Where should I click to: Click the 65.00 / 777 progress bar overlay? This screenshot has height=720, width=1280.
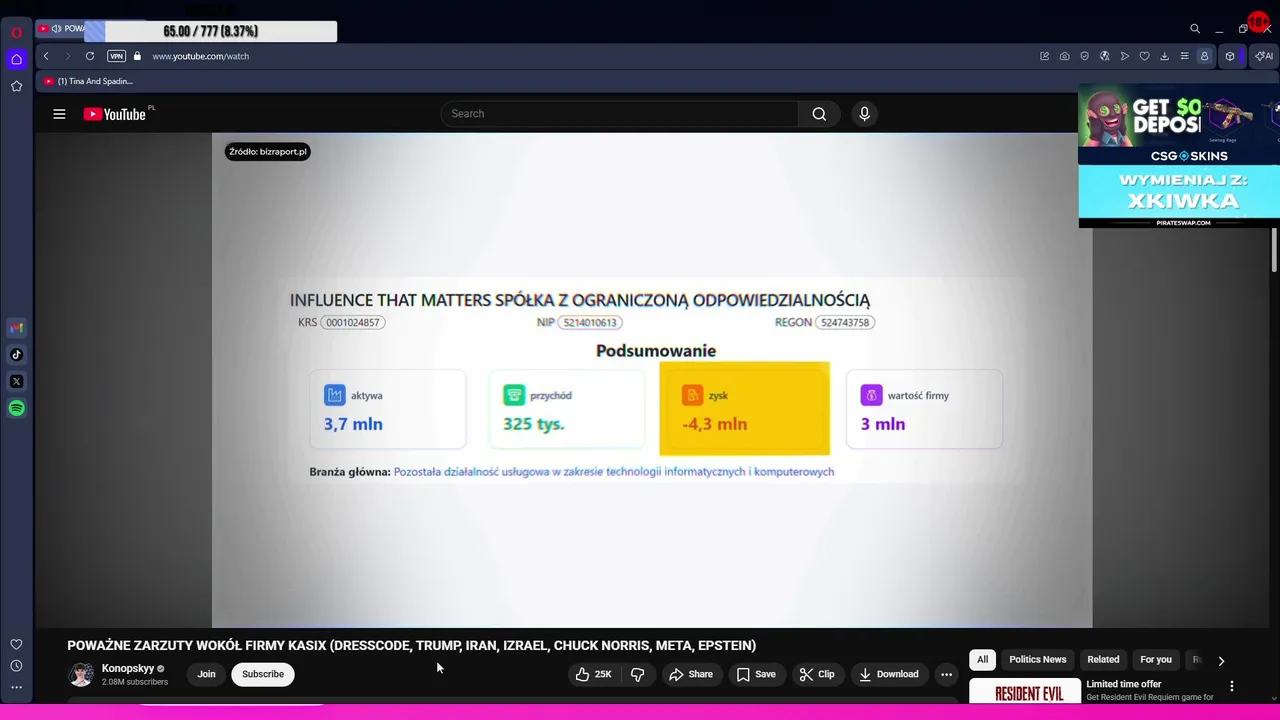click(x=210, y=32)
